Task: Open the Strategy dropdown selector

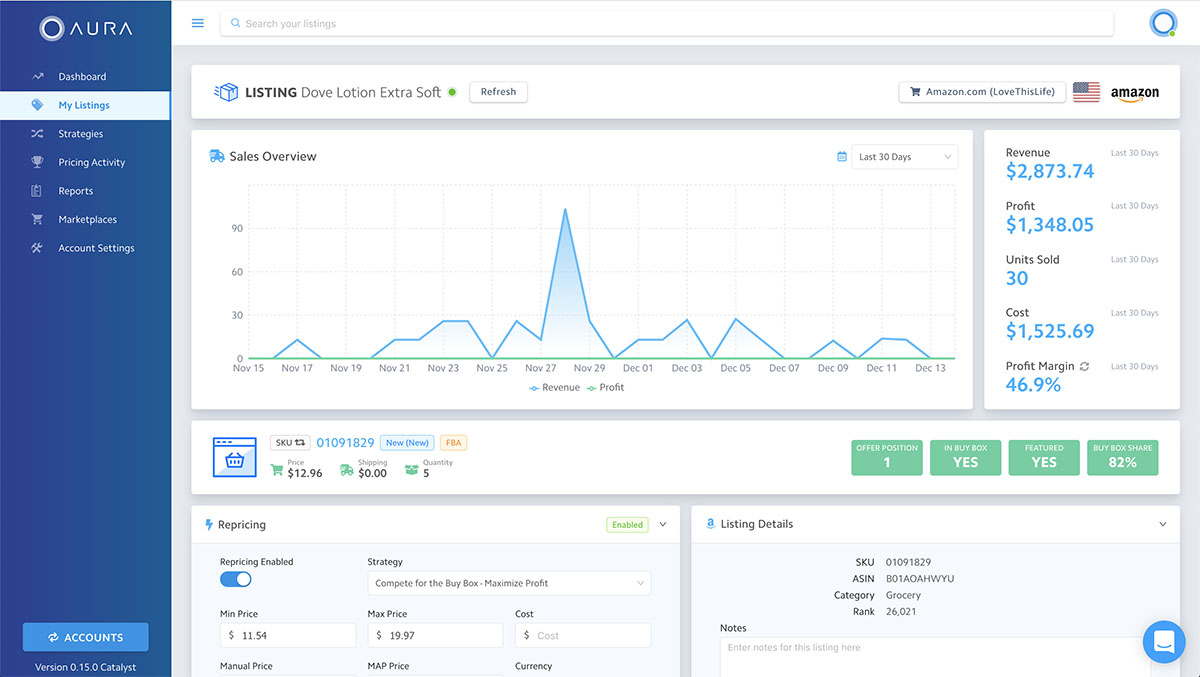Action: (x=509, y=583)
